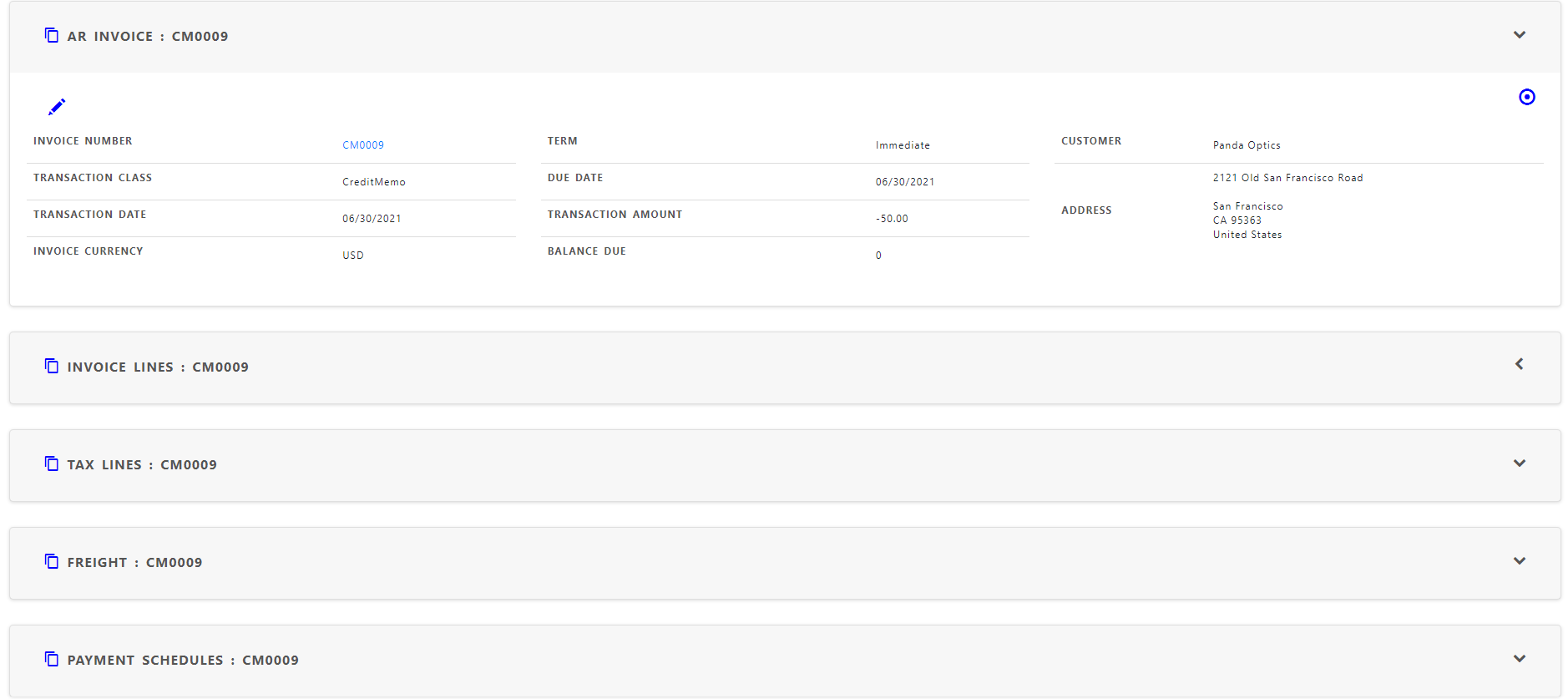Select the CA 95363 address line
Image resolution: width=1568 pixels, height=699 pixels.
point(1237,220)
